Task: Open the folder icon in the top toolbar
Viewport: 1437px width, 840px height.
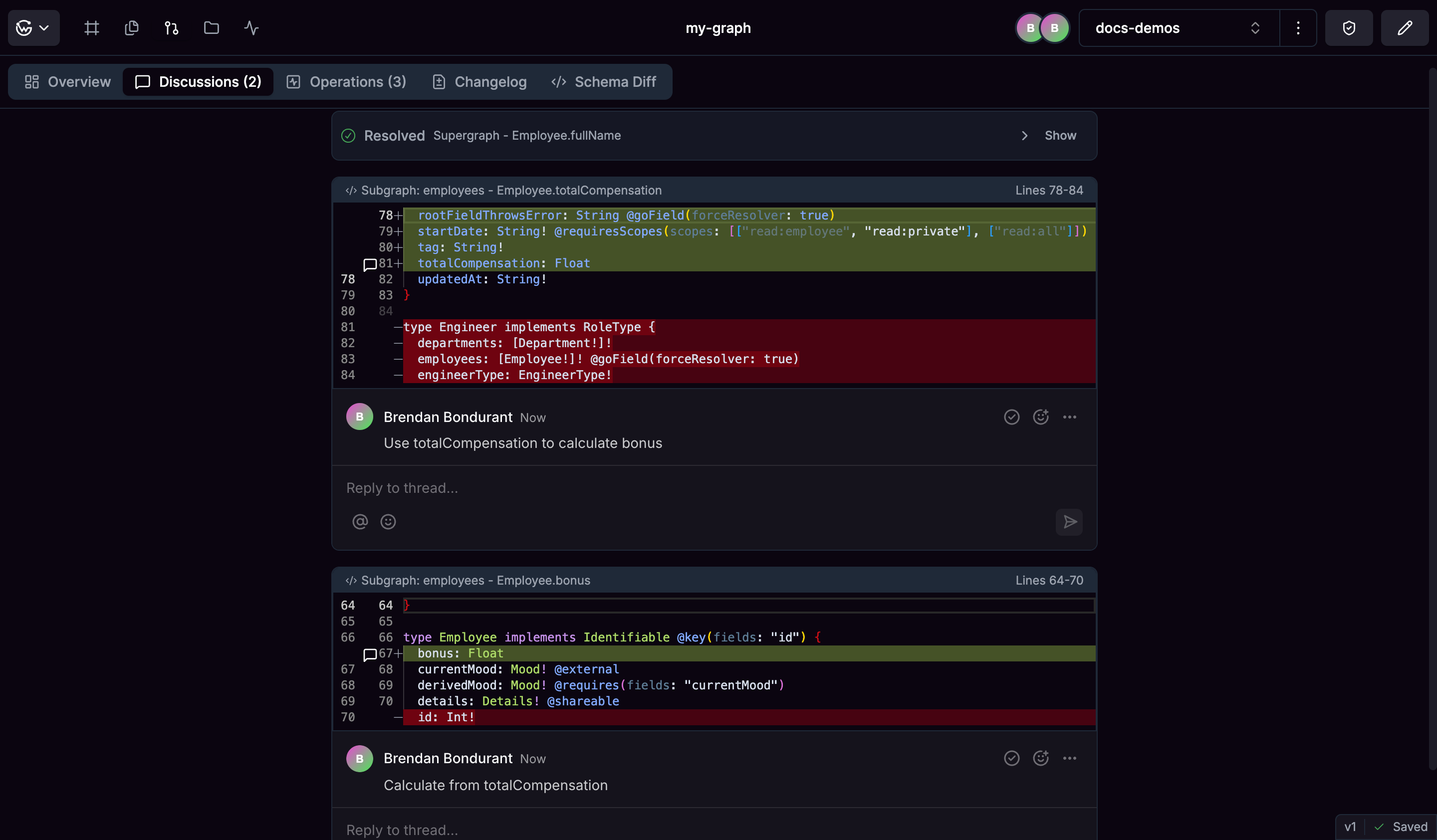Action: click(x=211, y=27)
